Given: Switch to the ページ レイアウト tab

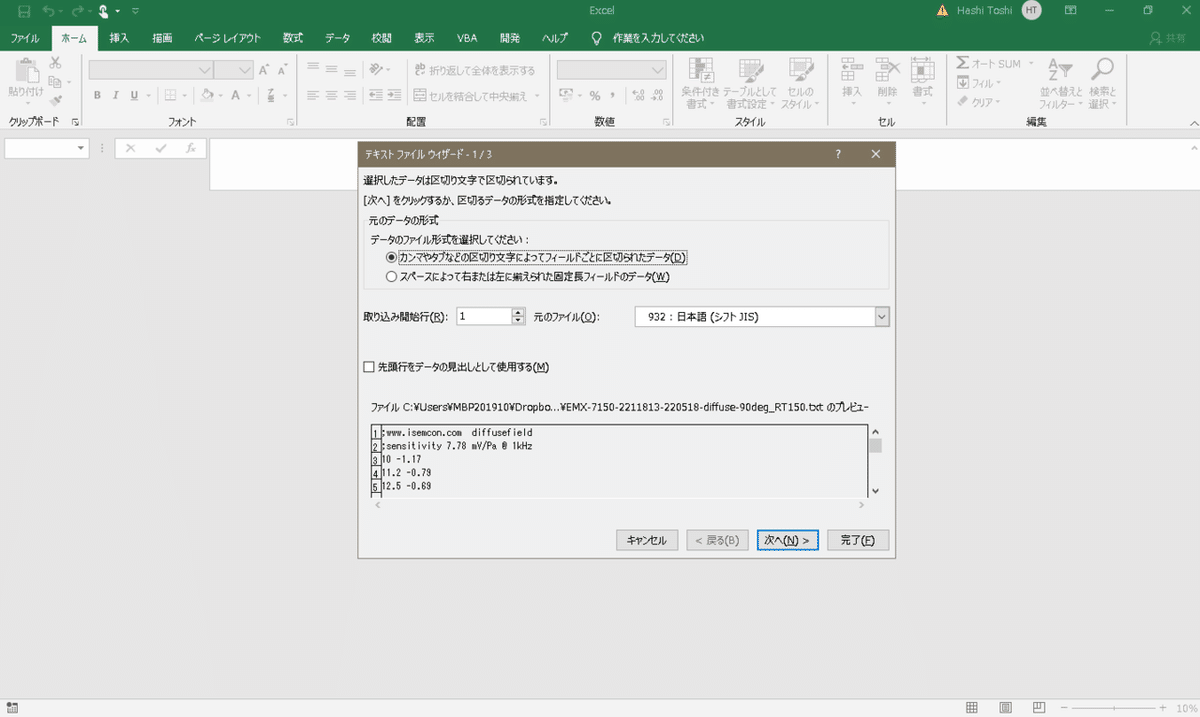Looking at the screenshot, I should click(x=227, y=38).
